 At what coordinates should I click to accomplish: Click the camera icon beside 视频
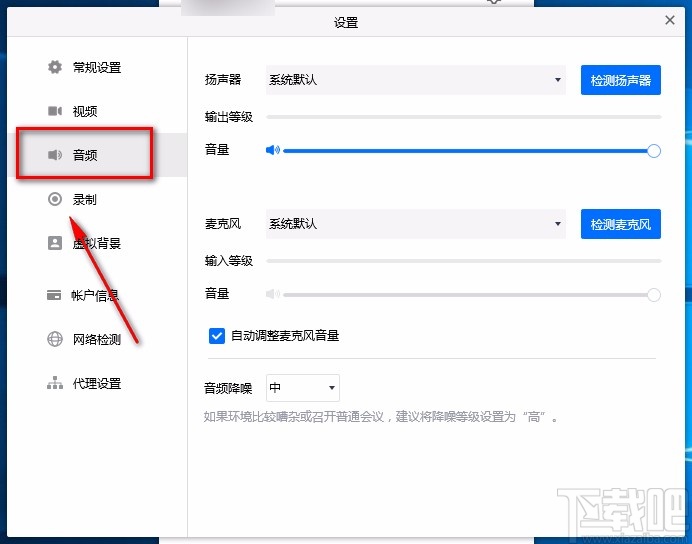55,111
